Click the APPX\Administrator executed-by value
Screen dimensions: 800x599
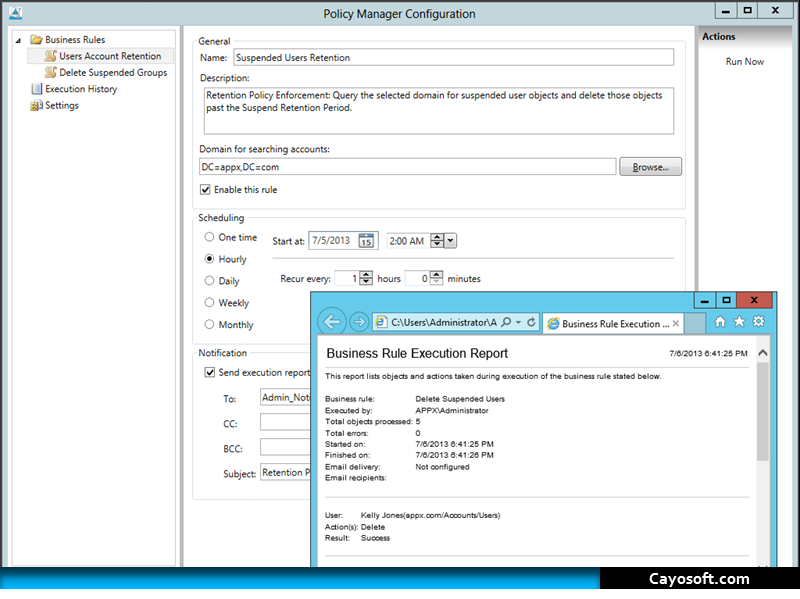tap(452, 410)
